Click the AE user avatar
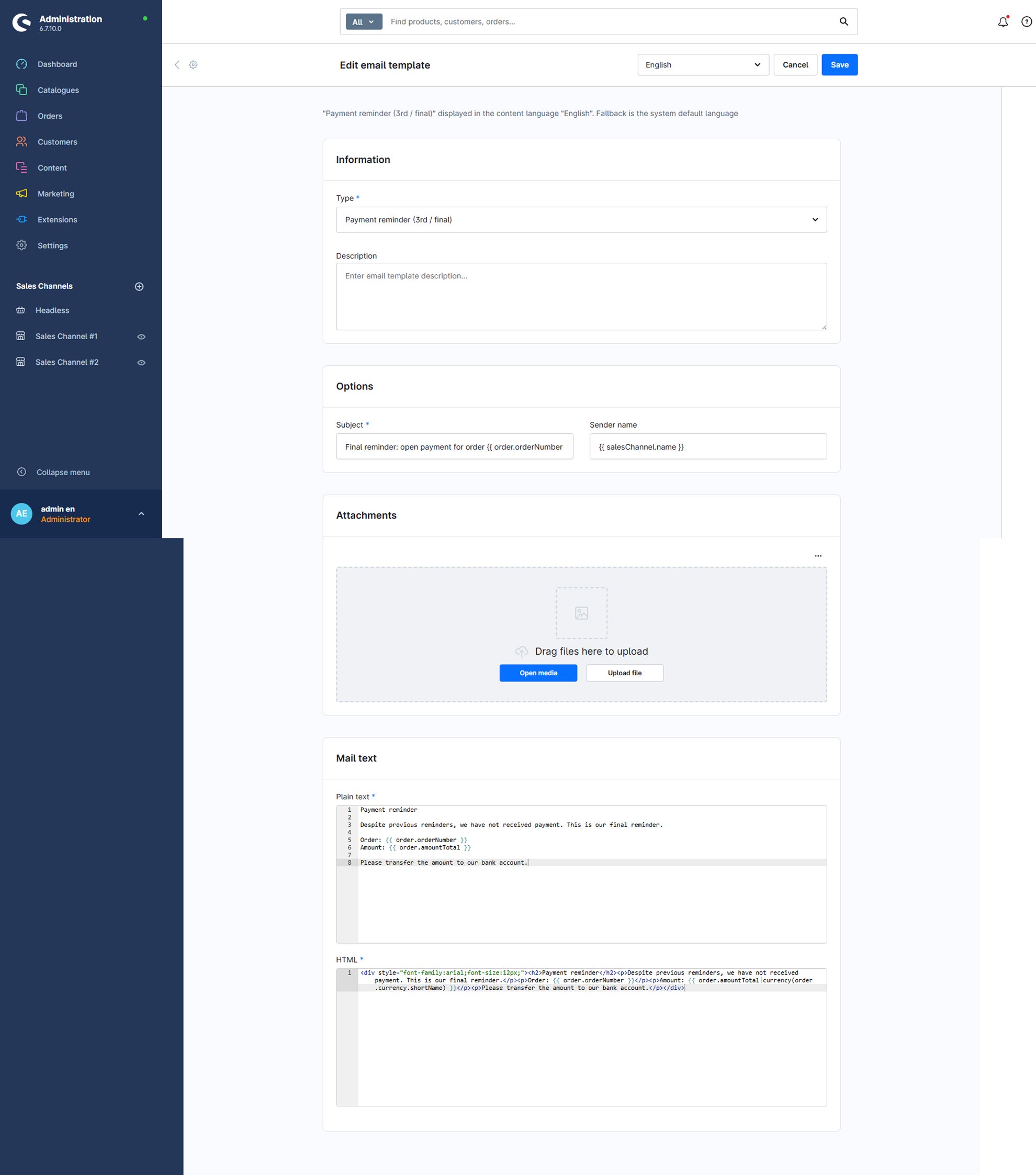Viewport: 1036px width, 1175px height. (x=22, y=513)
